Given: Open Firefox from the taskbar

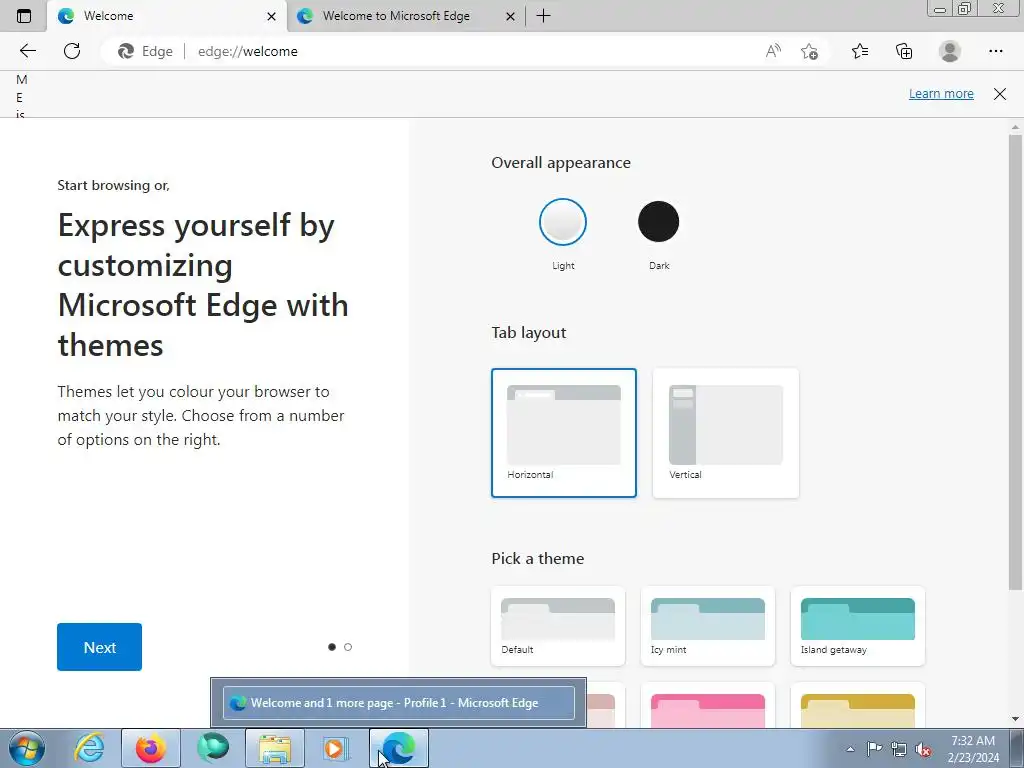Looking at the screenshot, I should point(151,748).
